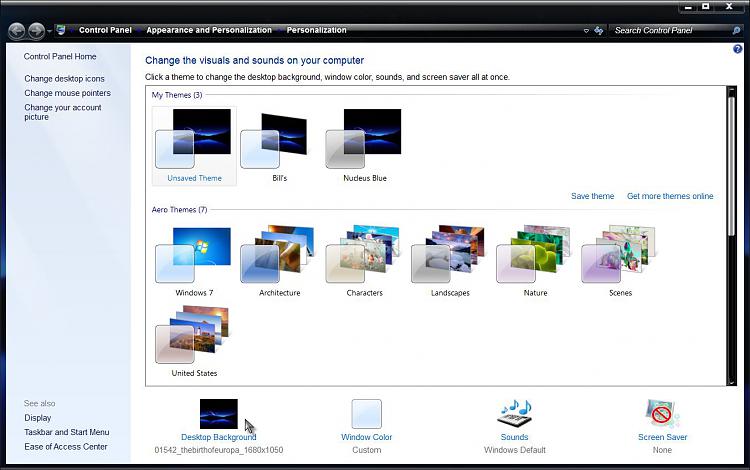Click the theme list vertical scrollbar thumb
Screen dimensions: 750x470
731,166
